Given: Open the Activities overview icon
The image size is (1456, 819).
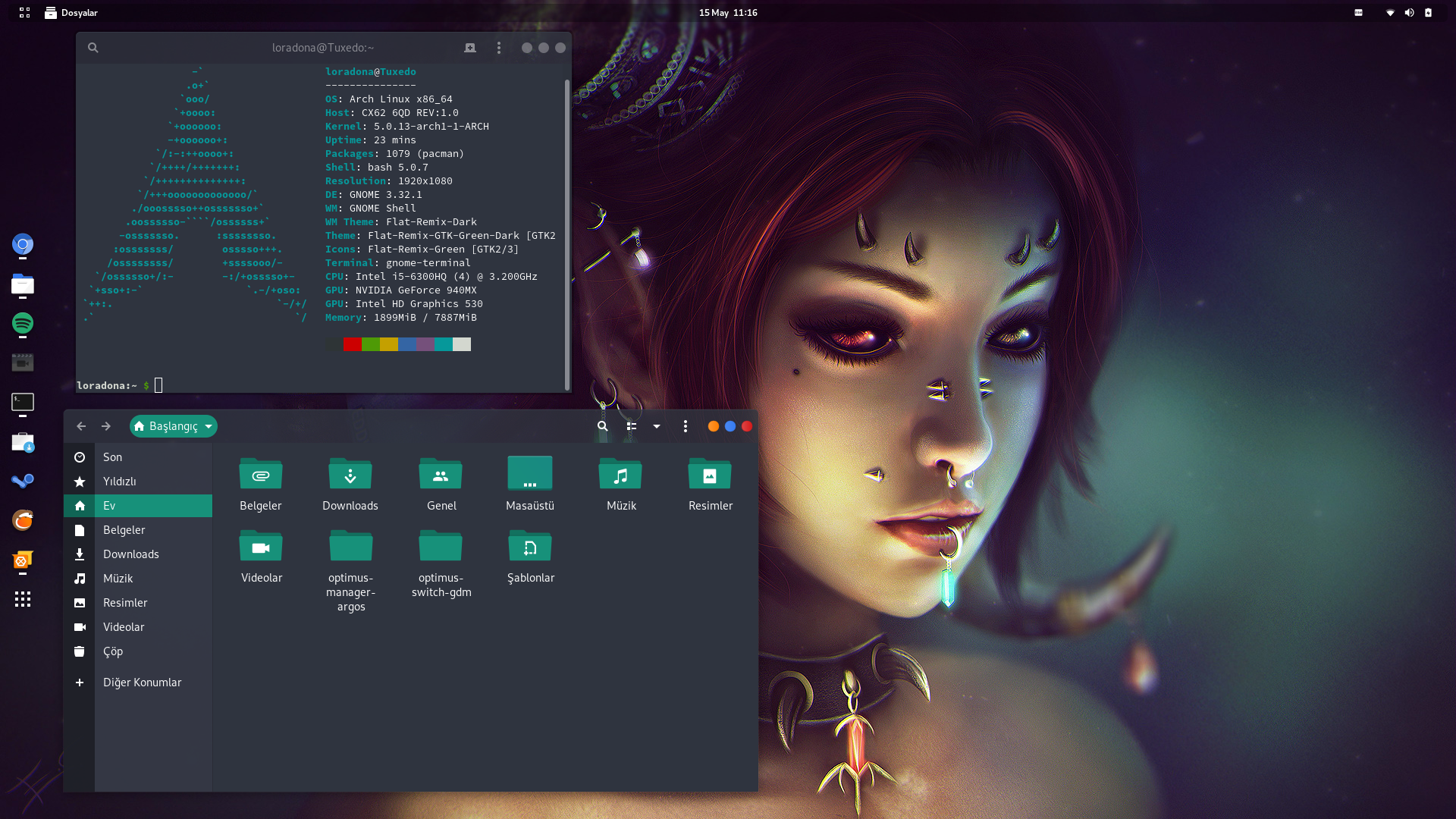Looking at the screenshot, I should coord(24,13).
